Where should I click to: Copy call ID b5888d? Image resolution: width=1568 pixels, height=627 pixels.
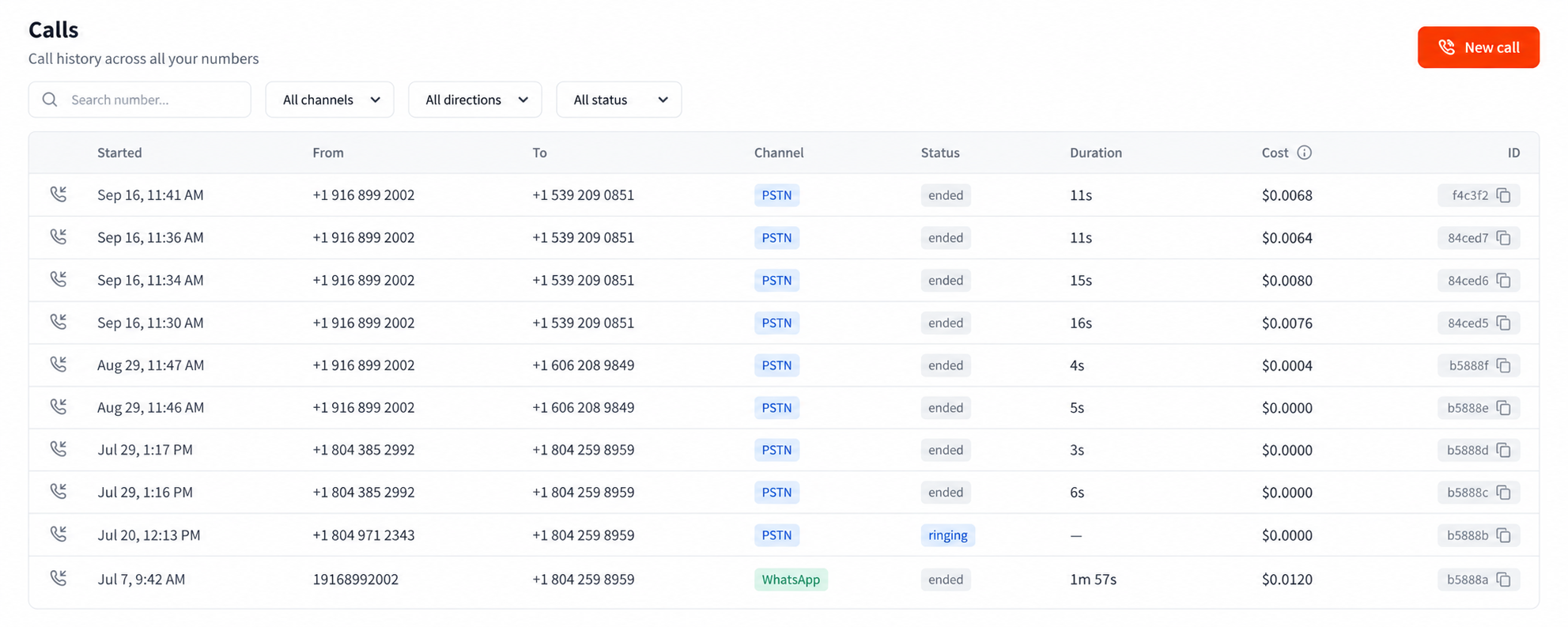pyautogui.click(x=1503, y=450)
